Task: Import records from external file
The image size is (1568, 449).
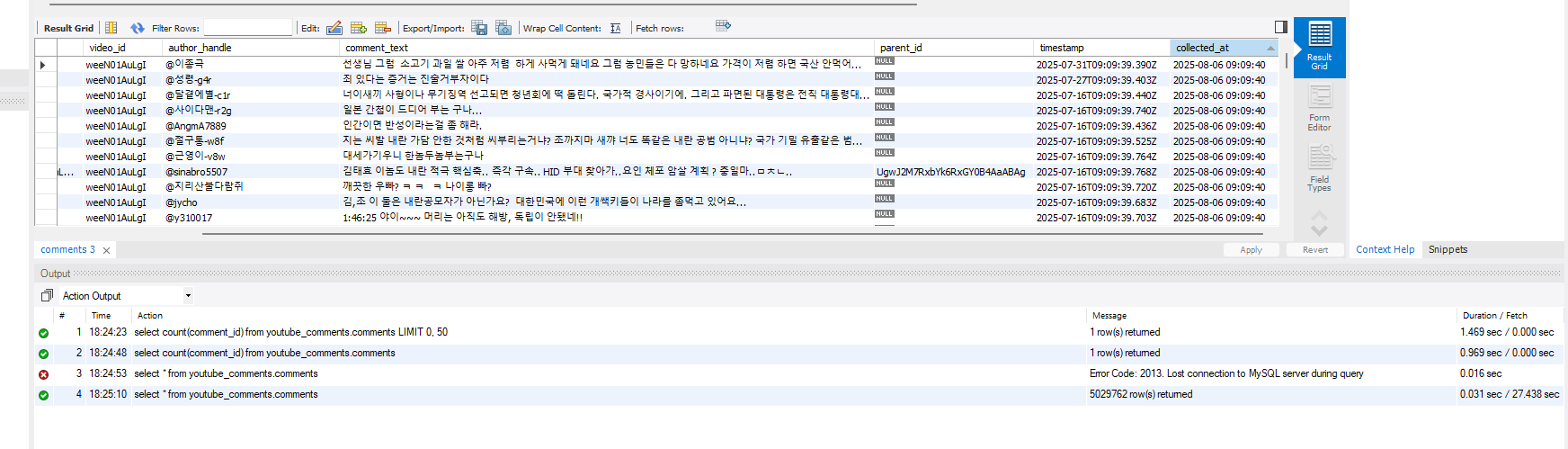Action: point(503,28)
